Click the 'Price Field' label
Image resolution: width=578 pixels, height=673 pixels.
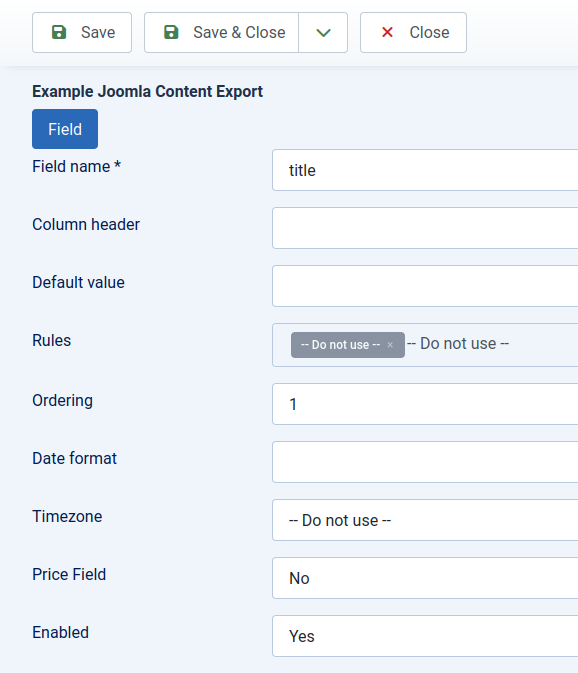pyautogui.click(x=69, y=574)
